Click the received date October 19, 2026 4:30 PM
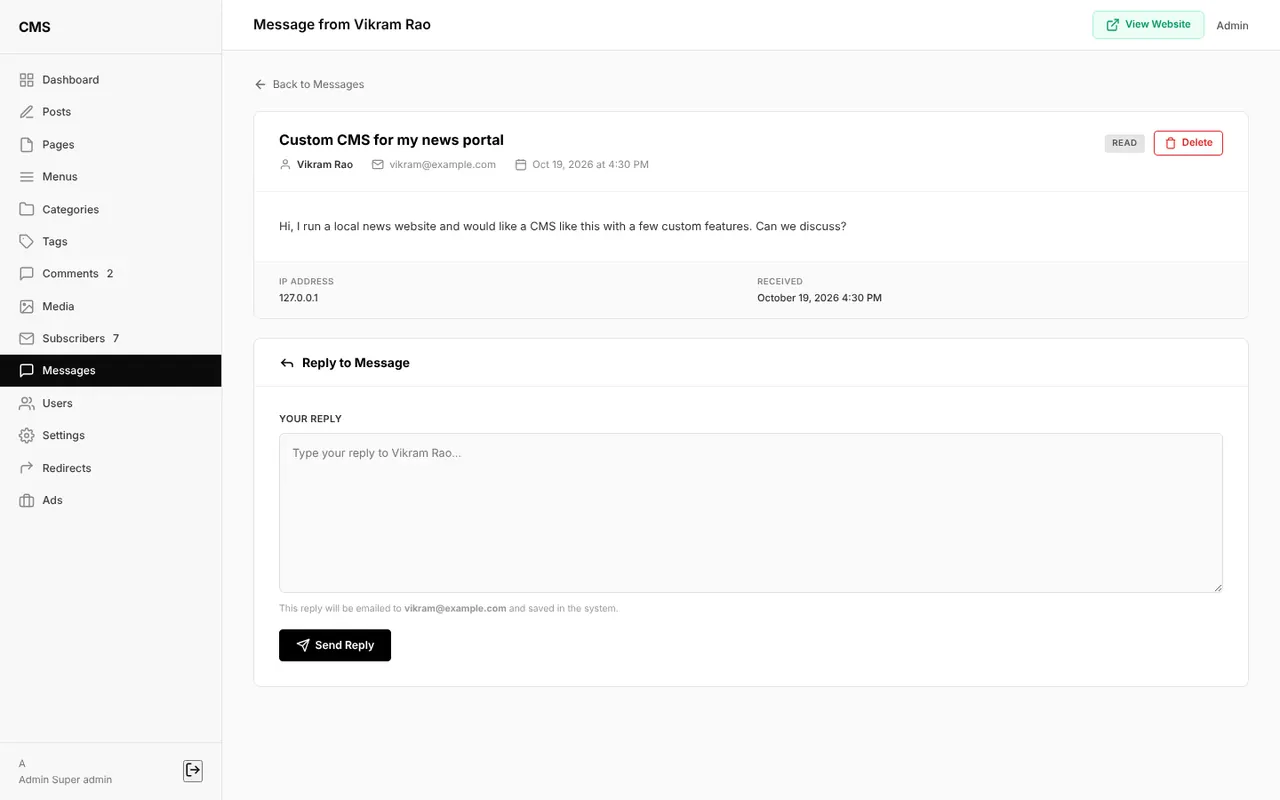 (x=819, y=298)
